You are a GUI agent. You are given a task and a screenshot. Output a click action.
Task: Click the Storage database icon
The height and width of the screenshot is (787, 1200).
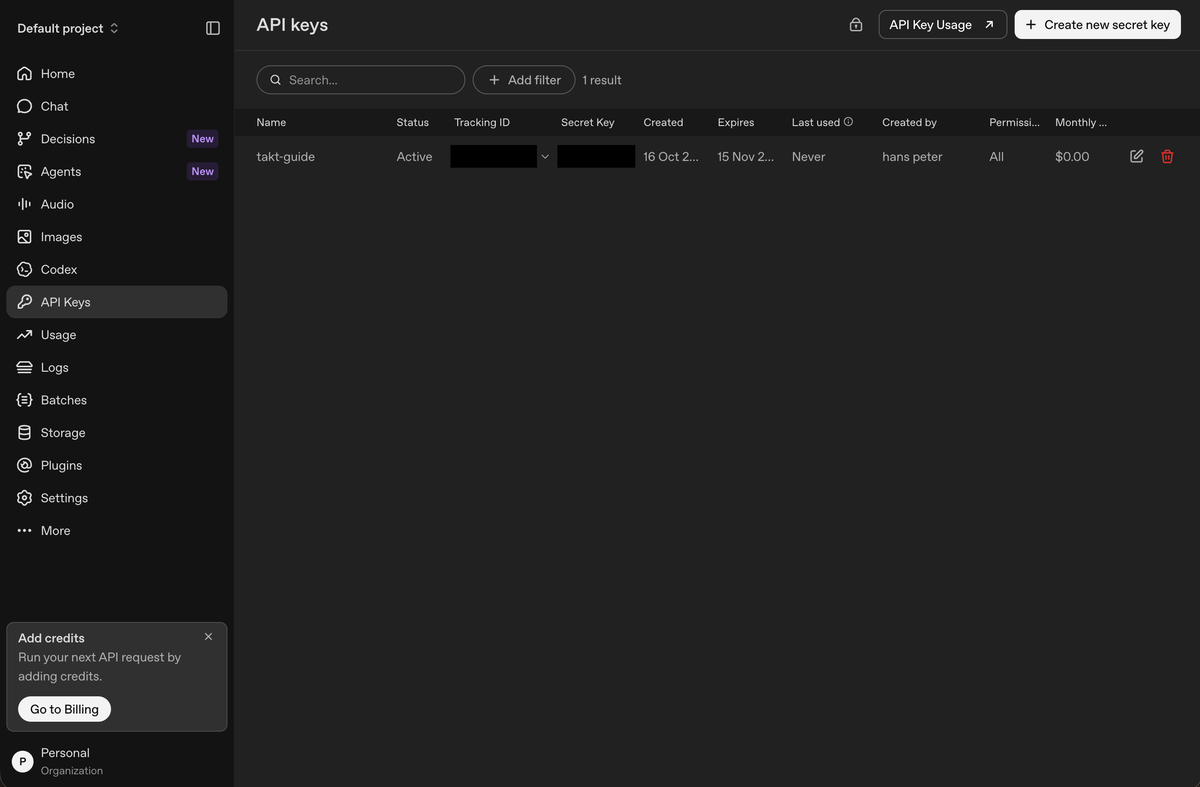(25, 433)
